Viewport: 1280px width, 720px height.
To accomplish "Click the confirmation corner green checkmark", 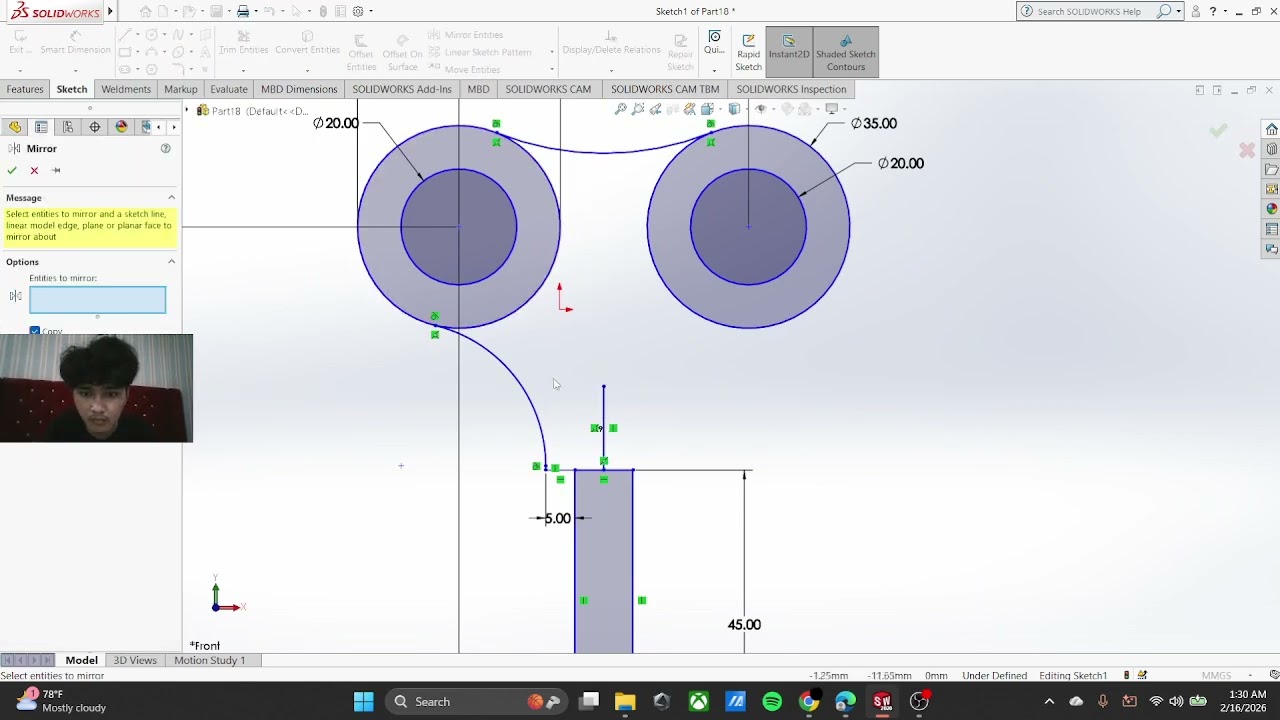I will (1218, 130).
